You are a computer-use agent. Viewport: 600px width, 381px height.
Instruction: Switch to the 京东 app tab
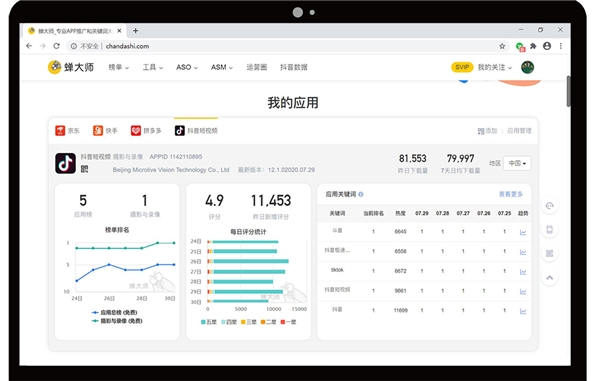click(x=67, y=131)
